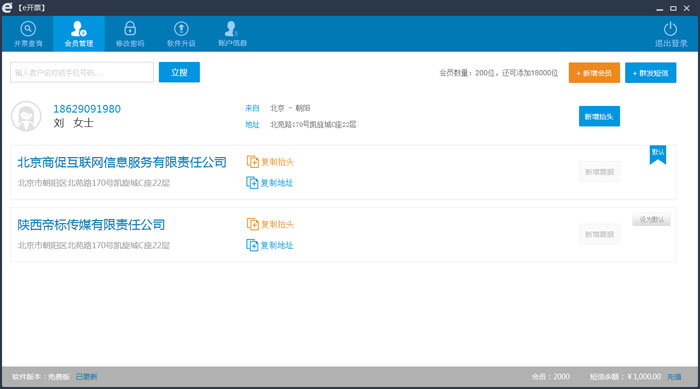Click the 已更新 link in status bar
This screenshot has height=389, width=700.
coord(86,377)
